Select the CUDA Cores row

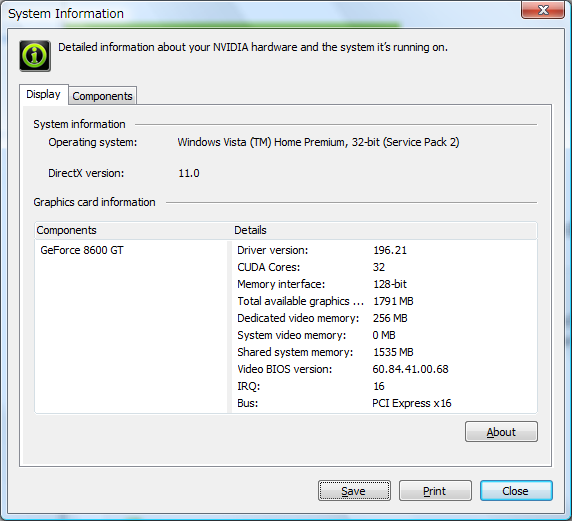(384, 267)
